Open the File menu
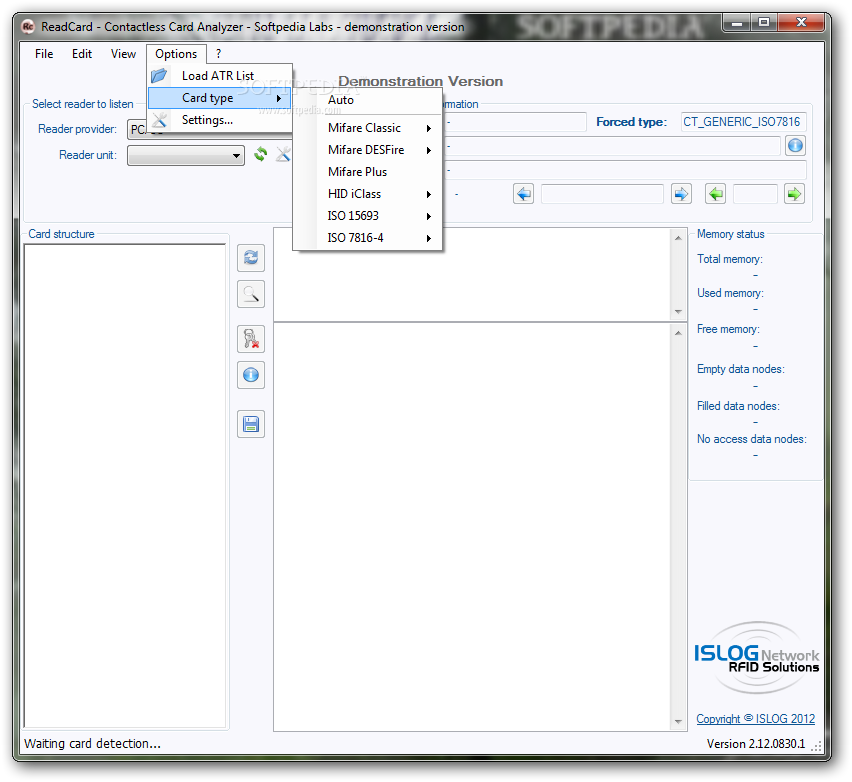Screen dimensions: 852x782 click(44, 54)
